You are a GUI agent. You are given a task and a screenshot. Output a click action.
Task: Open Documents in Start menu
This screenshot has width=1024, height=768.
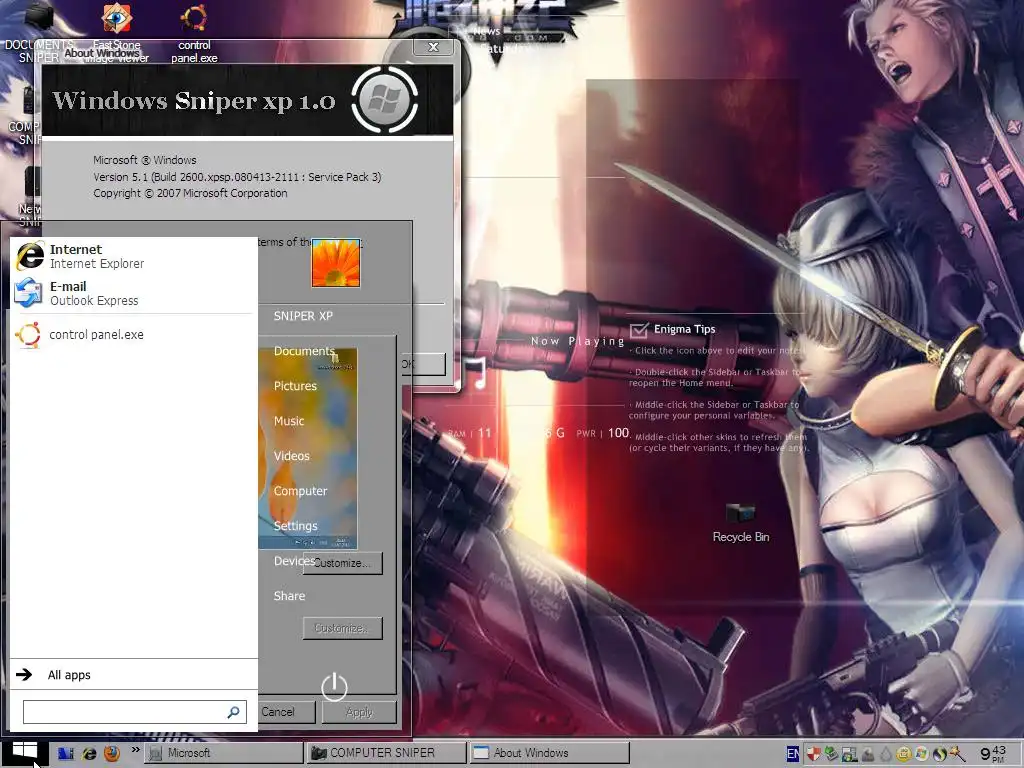click(x=304, y=351)
